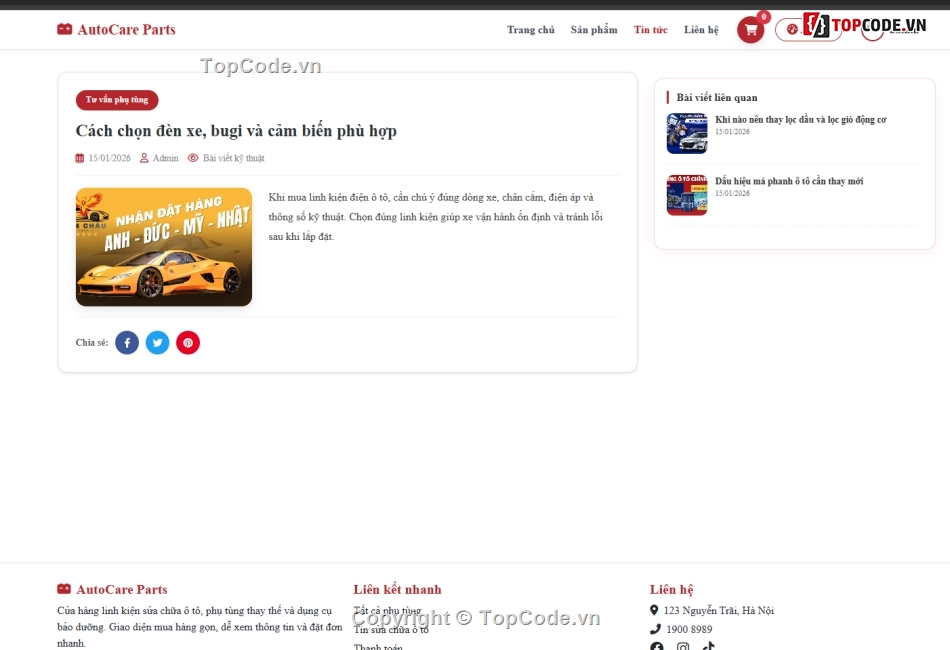Open footer TikTok social icon
This screenshot has height=650, width=950.
click(708, 646)
